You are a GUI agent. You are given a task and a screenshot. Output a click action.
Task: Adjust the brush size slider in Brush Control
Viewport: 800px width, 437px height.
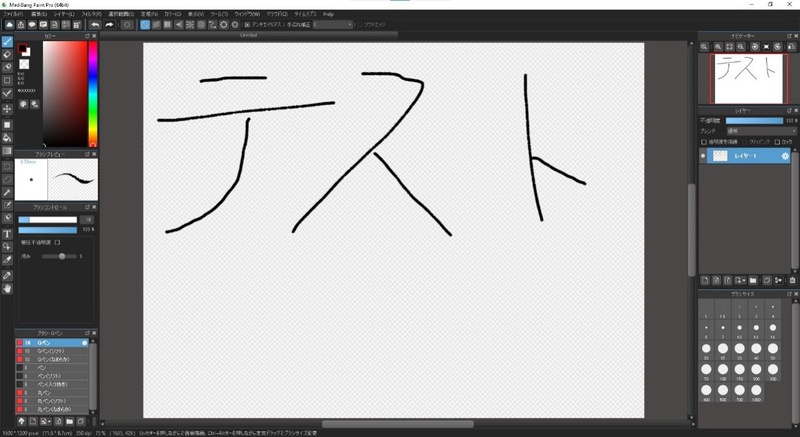[x=47, y=220]
